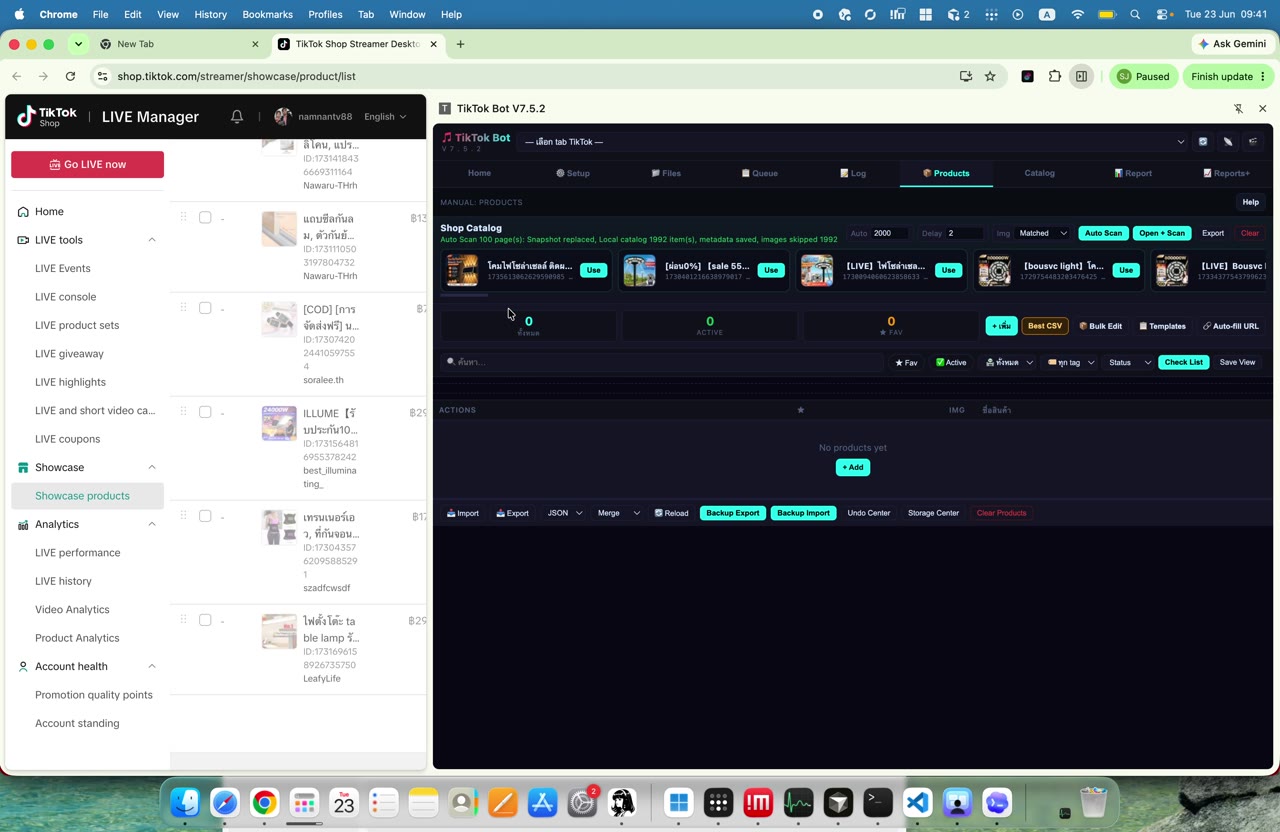Screen dimensions: 1280x832
Task: Switch to the New Tab browser tab
Action: pyautogui.click(x=180, y=44)
